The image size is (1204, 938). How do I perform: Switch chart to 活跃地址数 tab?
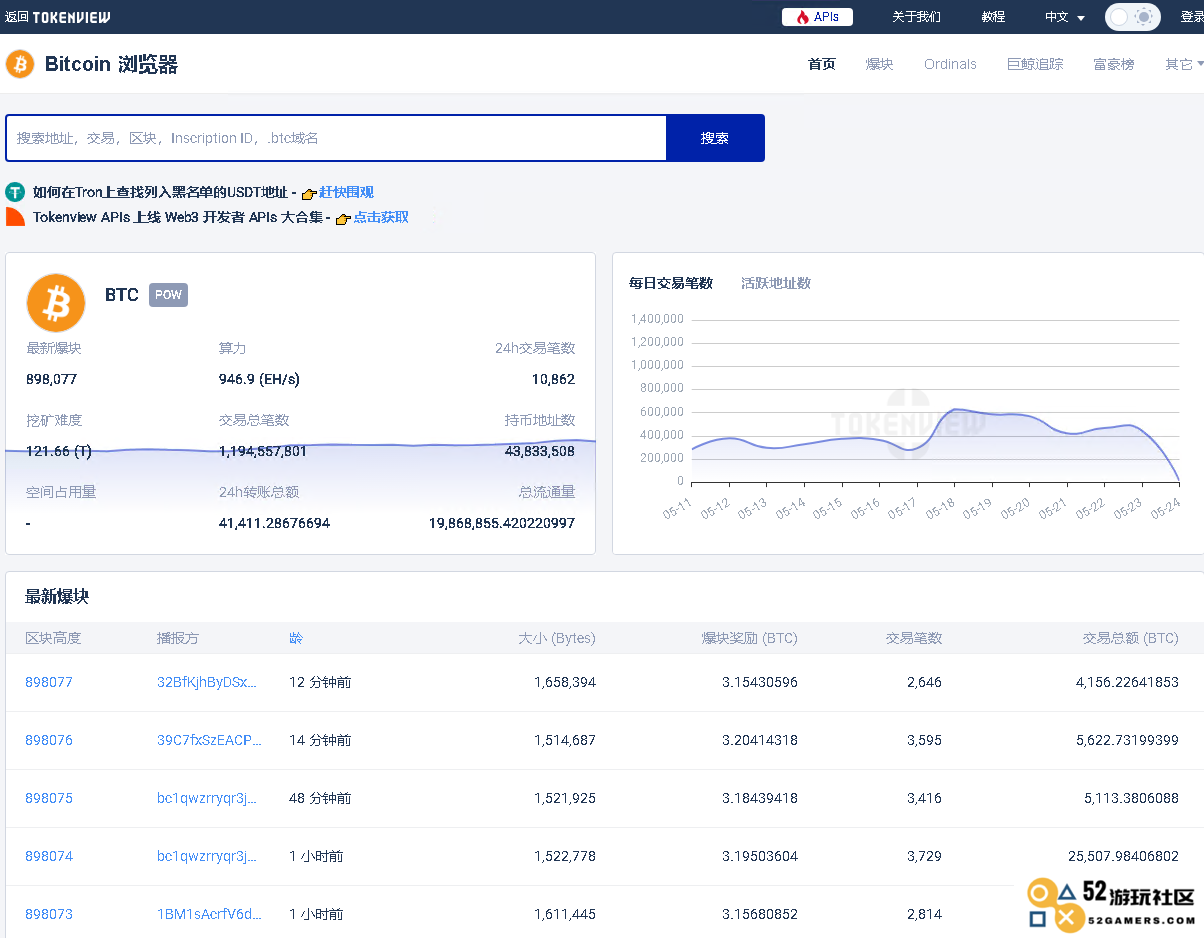click(x=776, y=283)
